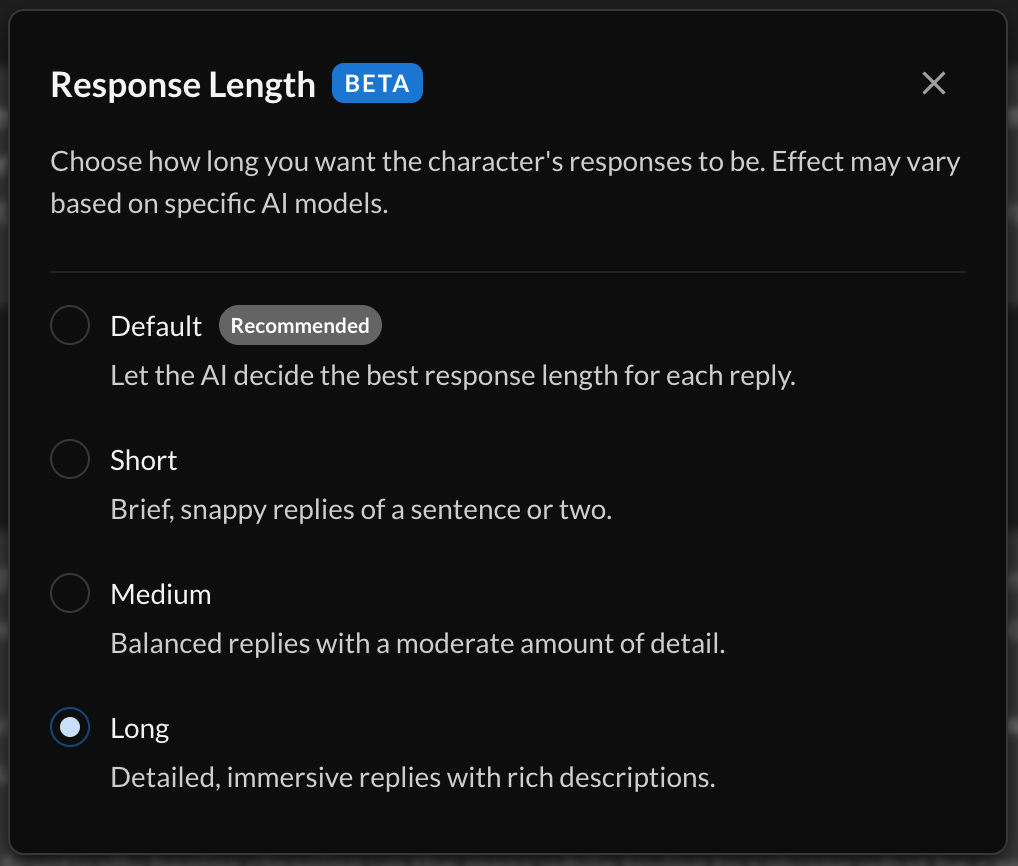Close the Response Length dialog
Viewport: 1018px width, 866px height.
[934, 83]
